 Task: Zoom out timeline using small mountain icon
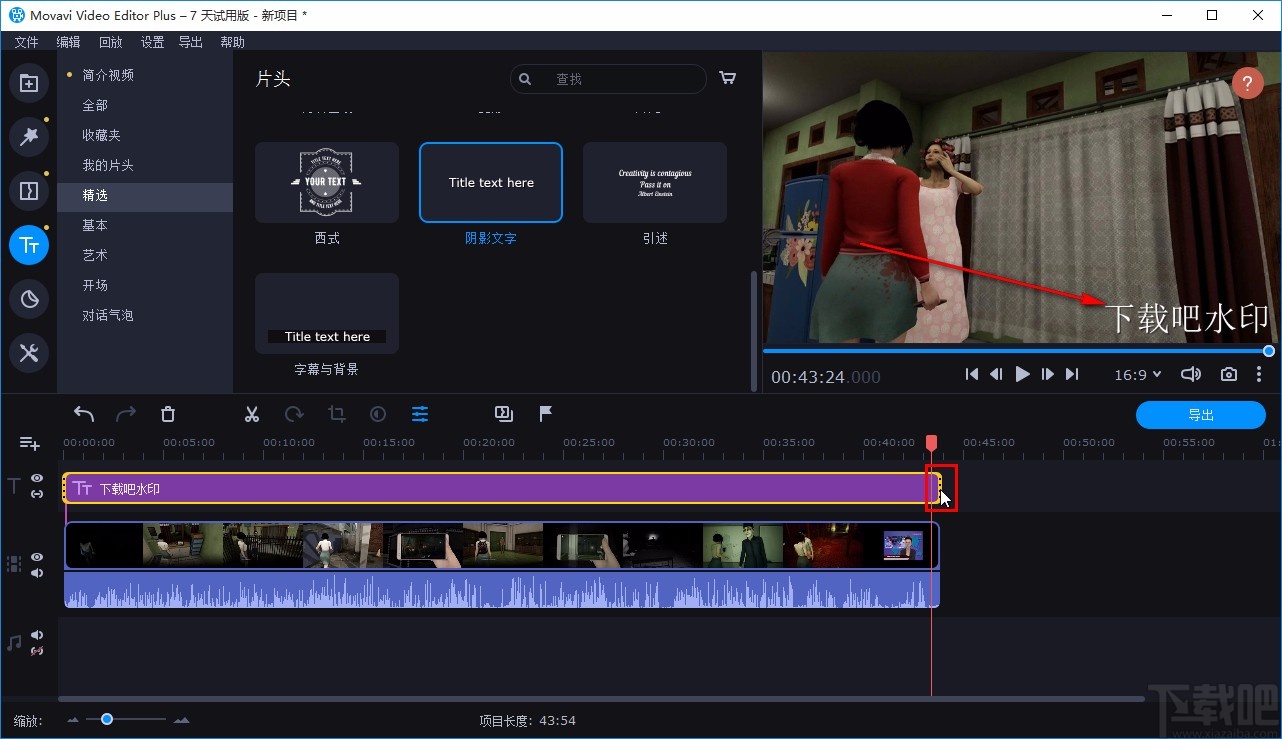pyautogui.click(x=73, y=720)
